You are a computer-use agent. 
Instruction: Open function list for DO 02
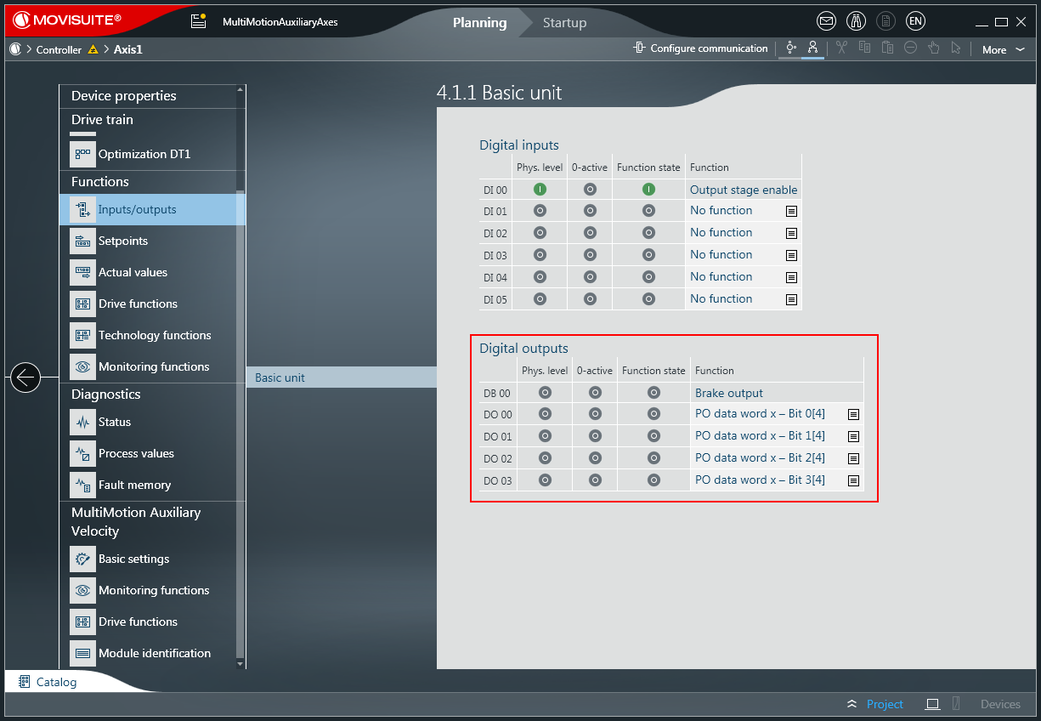coord(853,459)
